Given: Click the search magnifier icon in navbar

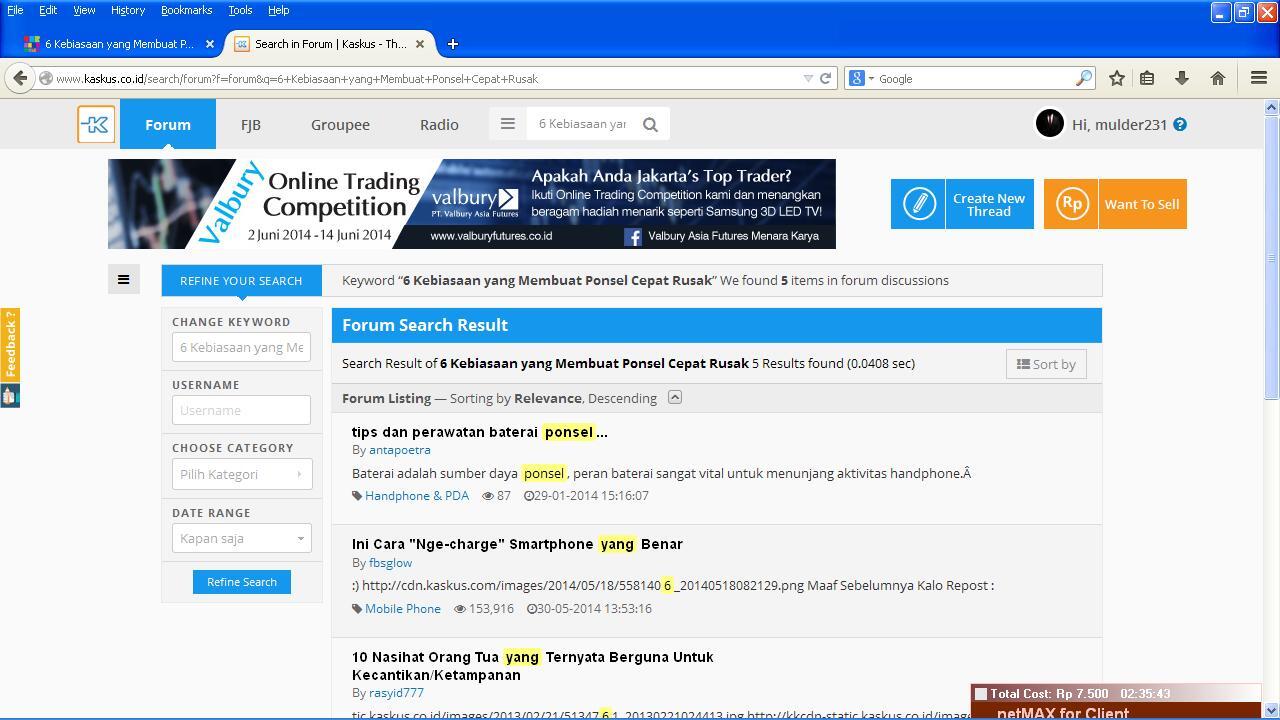Looking at the screenshot, I should (x=650, y=124).
